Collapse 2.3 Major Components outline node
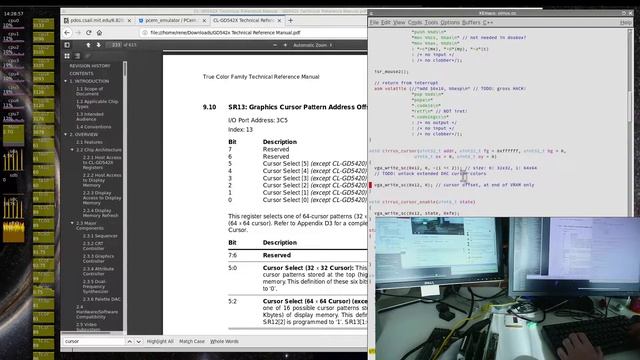640x360 pixels. pos(72,223)
